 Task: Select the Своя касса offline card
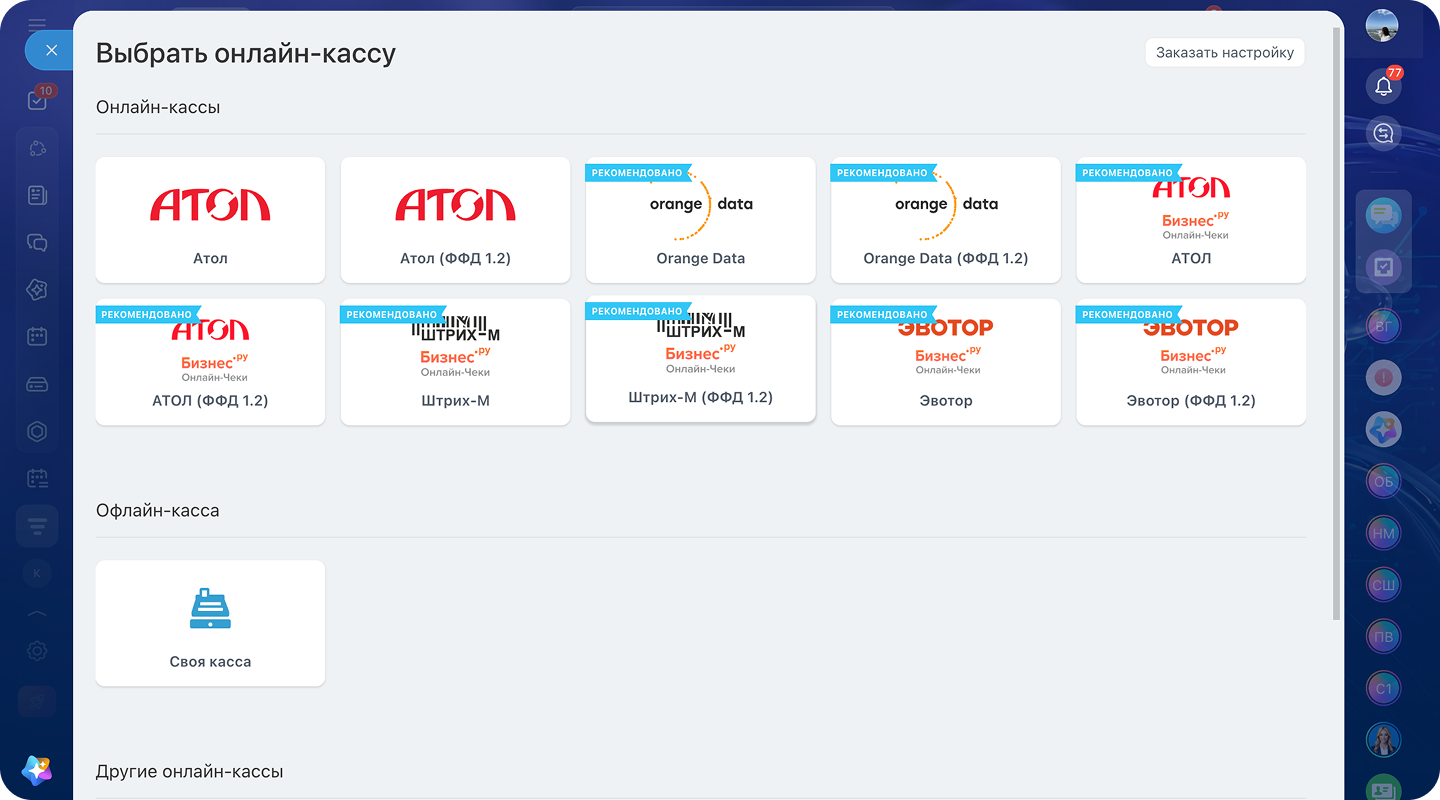(210, 623)
